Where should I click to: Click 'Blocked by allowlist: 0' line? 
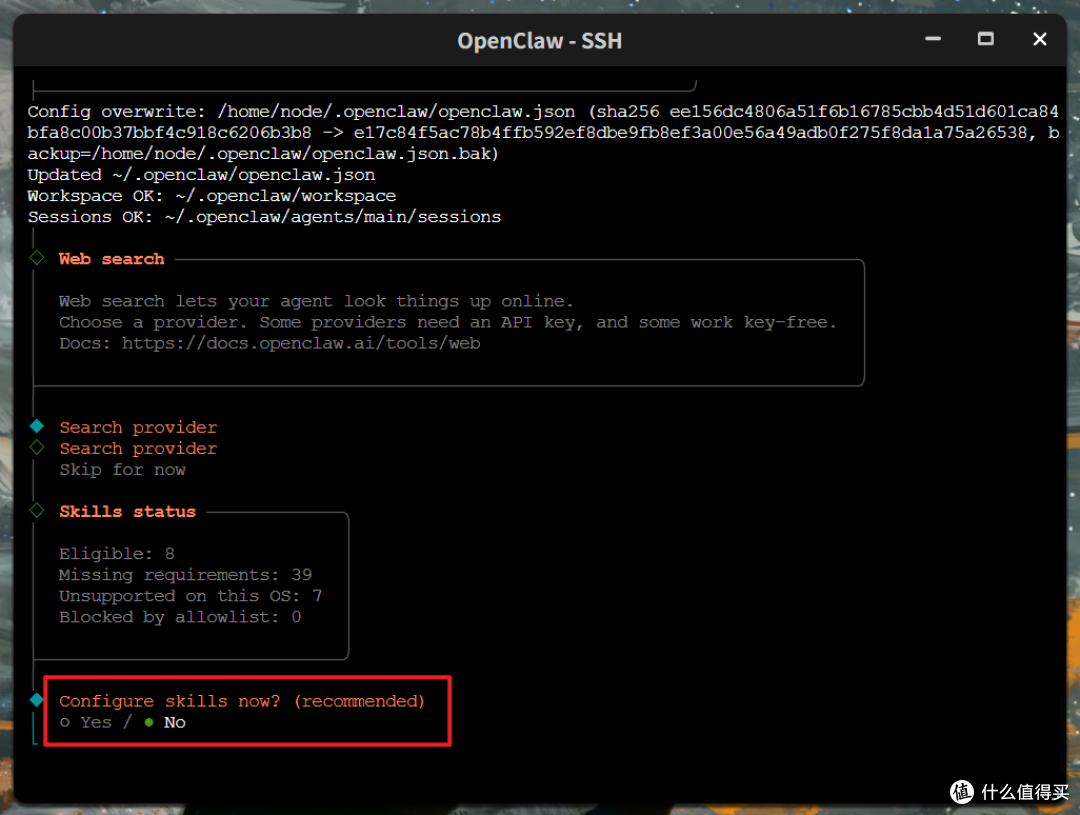coord(180,617)
